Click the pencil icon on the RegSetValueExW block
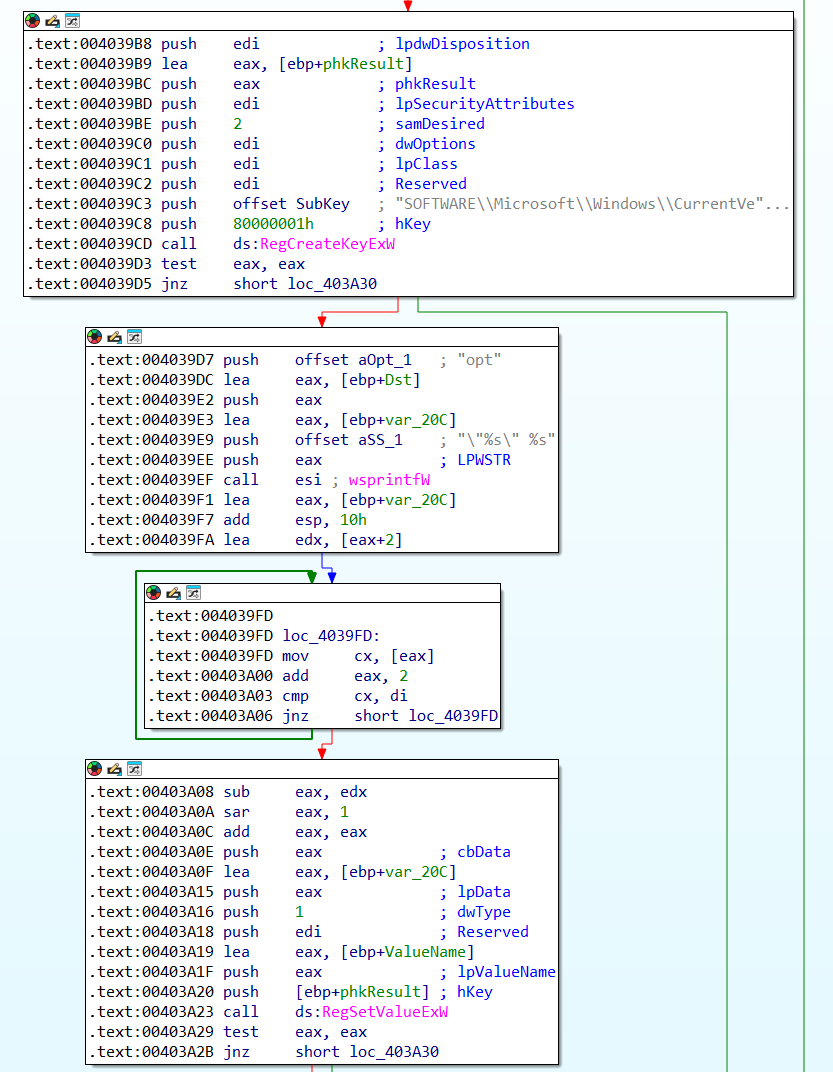The height and width of the screenshot is (1072, 833). 114,769
